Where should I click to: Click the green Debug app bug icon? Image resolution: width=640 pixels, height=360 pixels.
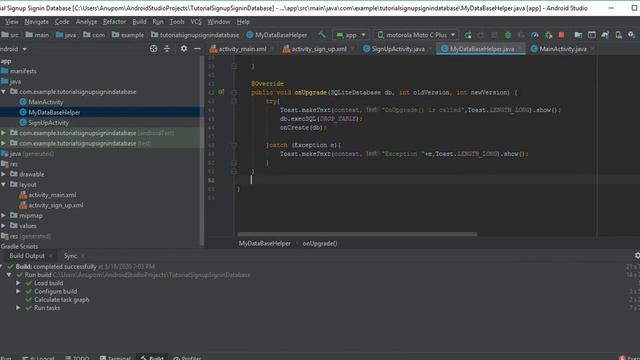tap(508, 35)
